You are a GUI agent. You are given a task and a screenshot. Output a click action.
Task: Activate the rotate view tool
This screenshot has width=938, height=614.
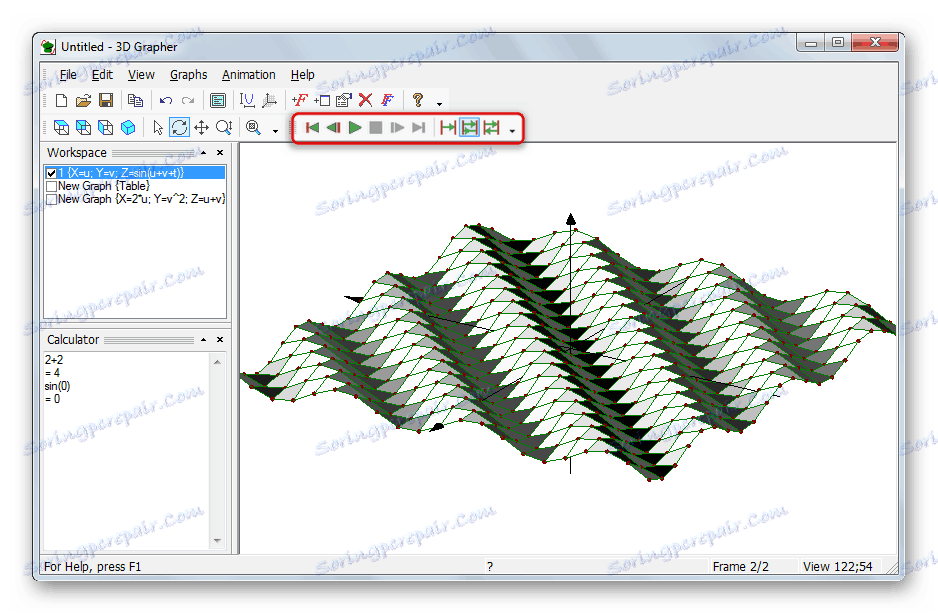[x=179, y=127]
